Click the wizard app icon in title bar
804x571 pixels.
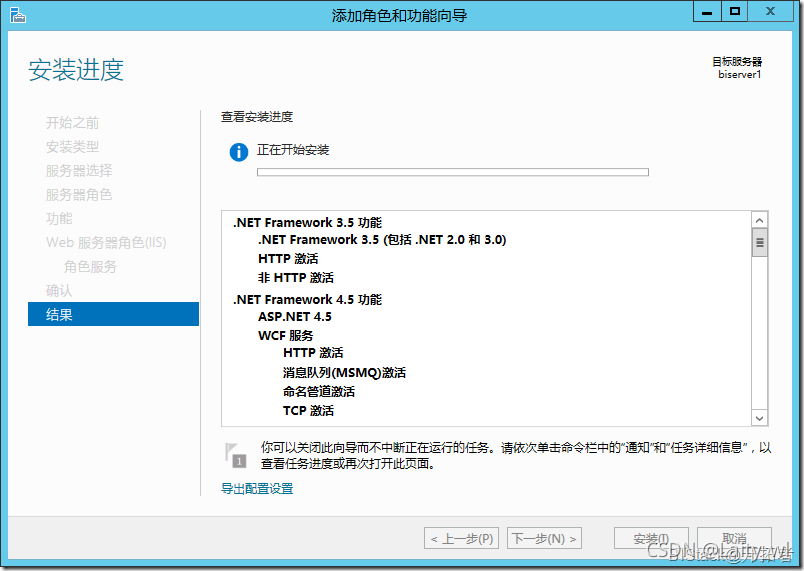coord(17,15)
